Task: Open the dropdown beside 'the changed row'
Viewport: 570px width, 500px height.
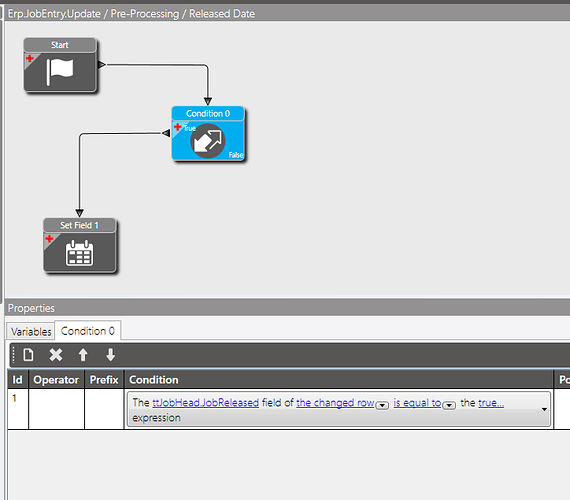Action: [382, 405]
